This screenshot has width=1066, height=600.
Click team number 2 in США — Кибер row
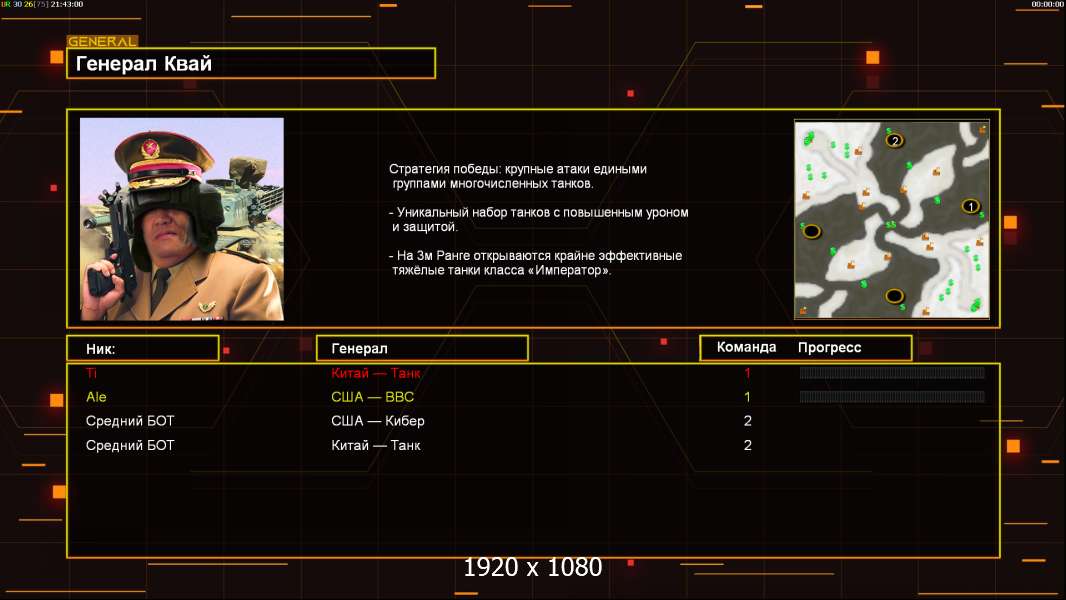click(748, 421)
